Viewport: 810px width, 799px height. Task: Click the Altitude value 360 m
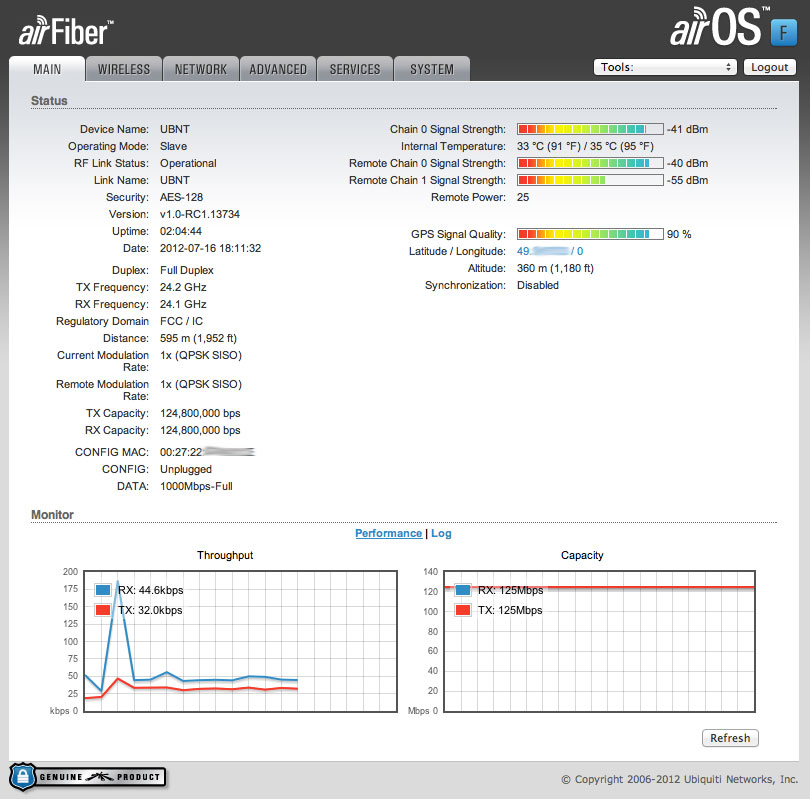pyautogui.click(x=555, y=268)
